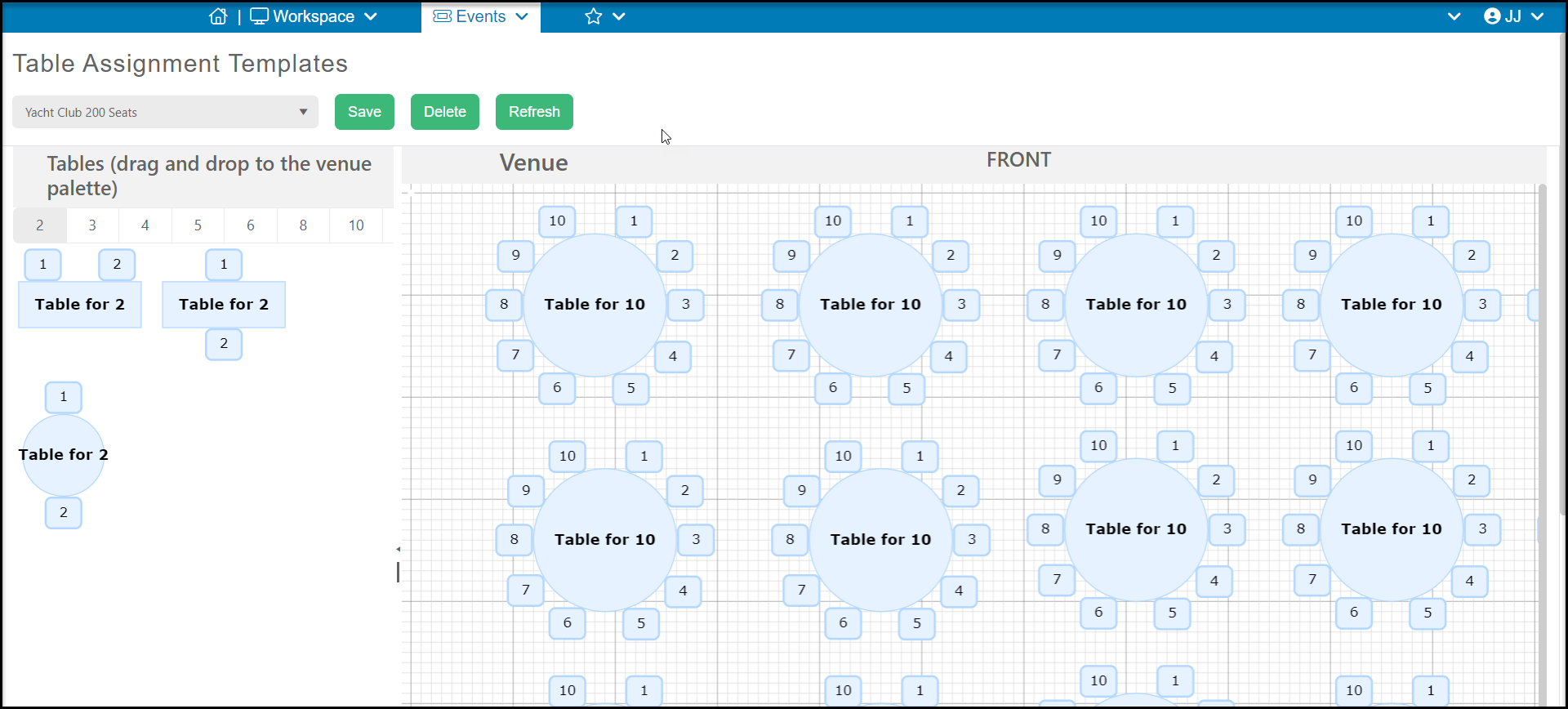This screenshot has height=709, width=1568.
Task: Click the Events ticket icon
Action: point(442,16)
